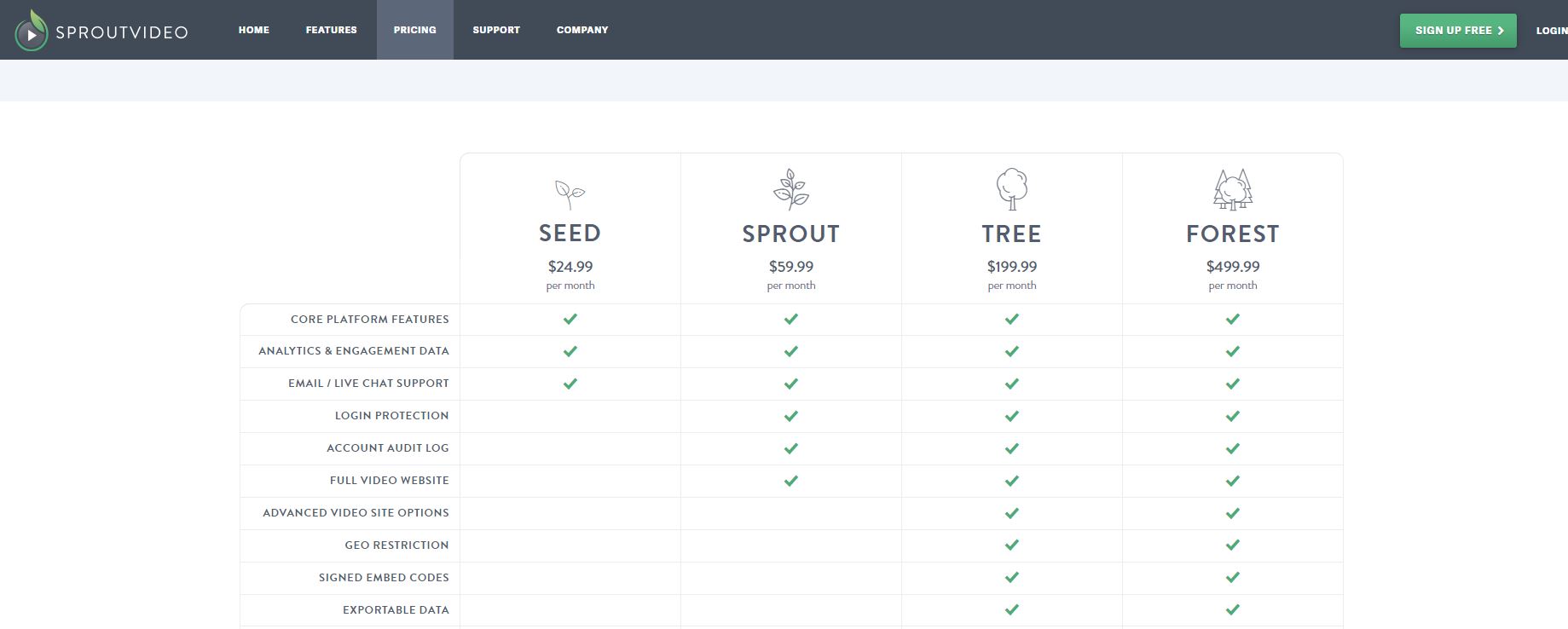Click the Email / Live Chat Support label

(x=368, y=384)
